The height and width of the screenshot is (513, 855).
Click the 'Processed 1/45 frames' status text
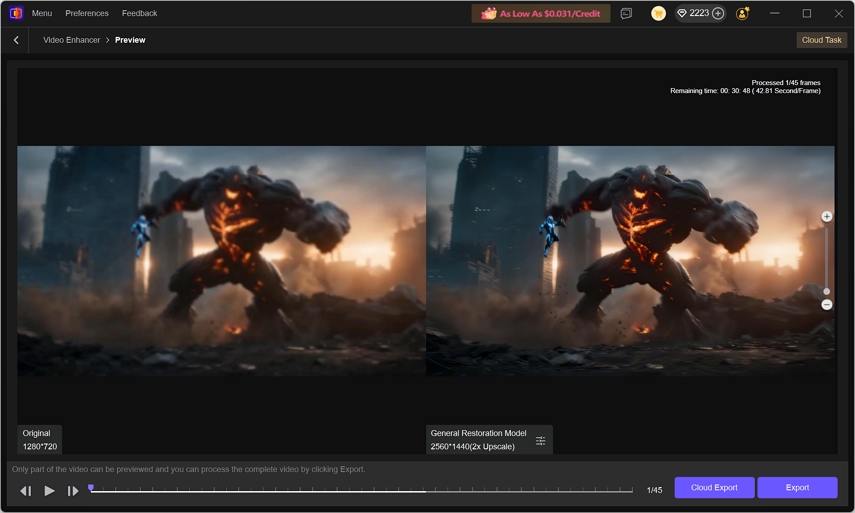[x=786, y=82]
